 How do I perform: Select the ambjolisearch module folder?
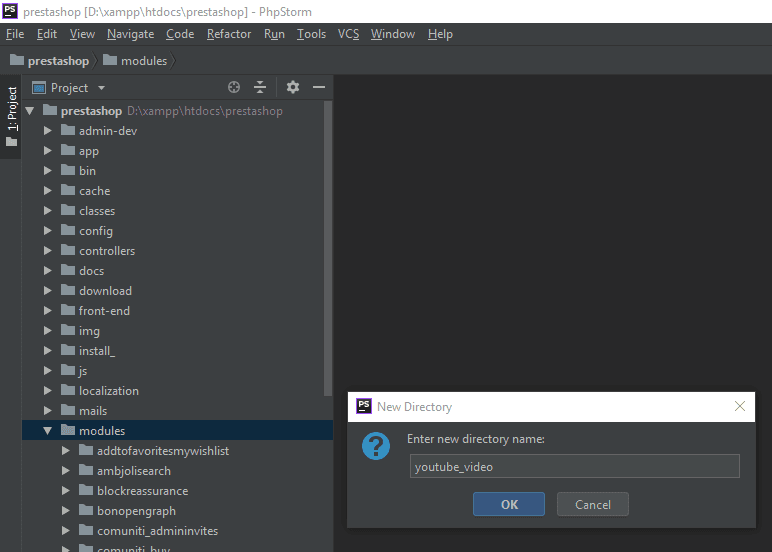(134, 471)
